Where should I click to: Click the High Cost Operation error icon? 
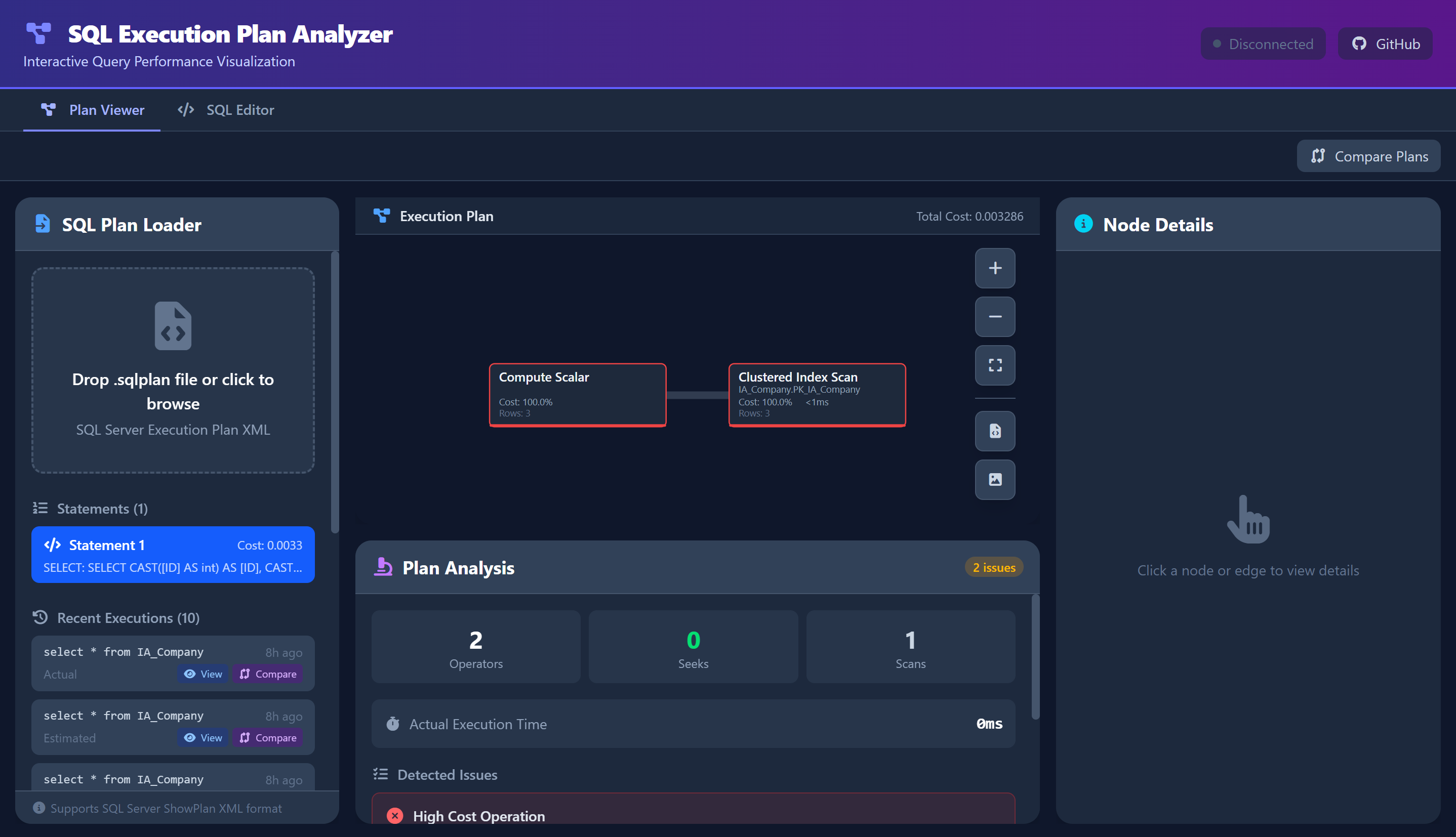(395, 816)
